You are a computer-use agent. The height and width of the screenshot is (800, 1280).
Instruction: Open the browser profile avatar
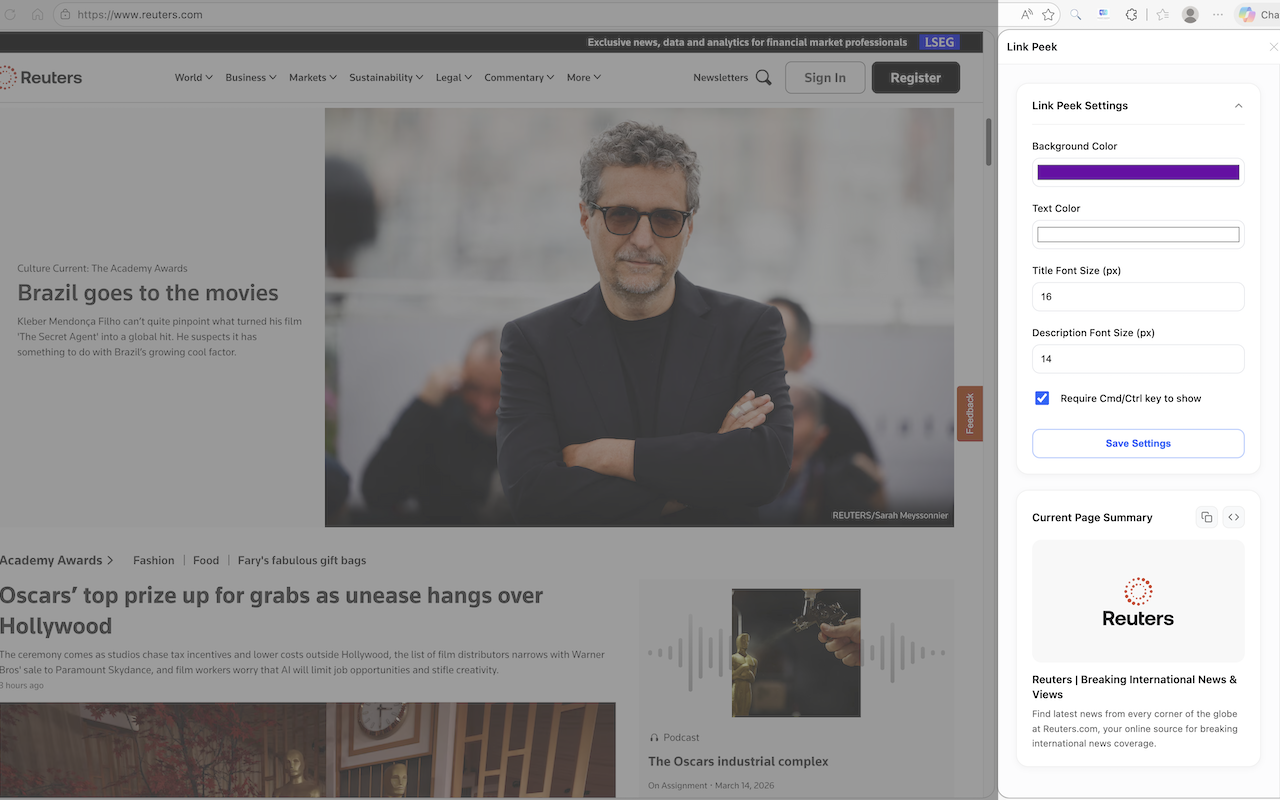1190,15
